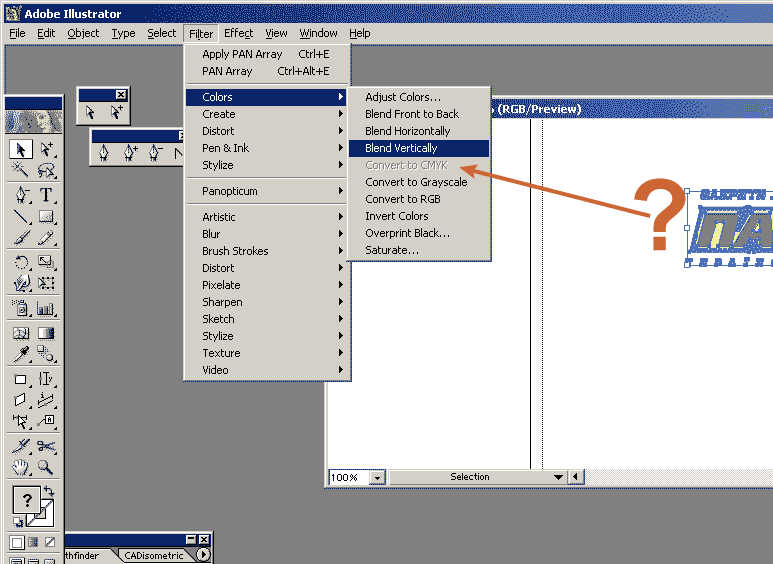
Task: Open the File menu
Action: coord(17,33)
